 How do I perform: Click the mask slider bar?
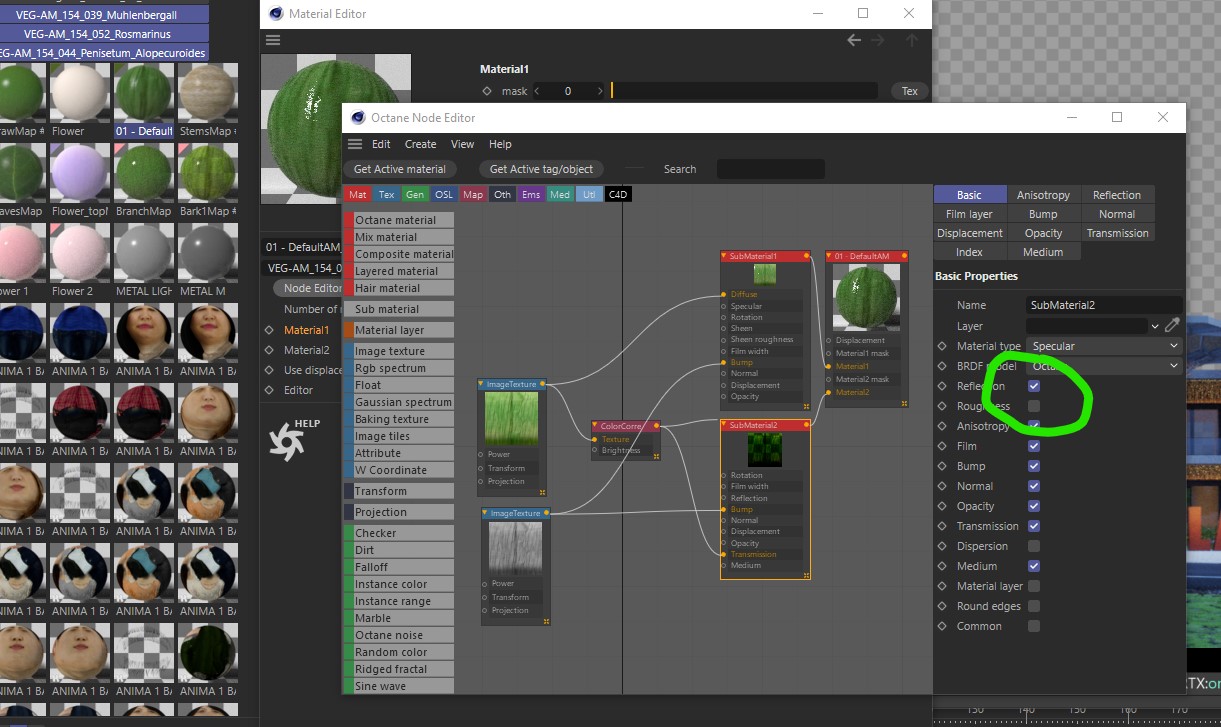[x=744, y=91]
